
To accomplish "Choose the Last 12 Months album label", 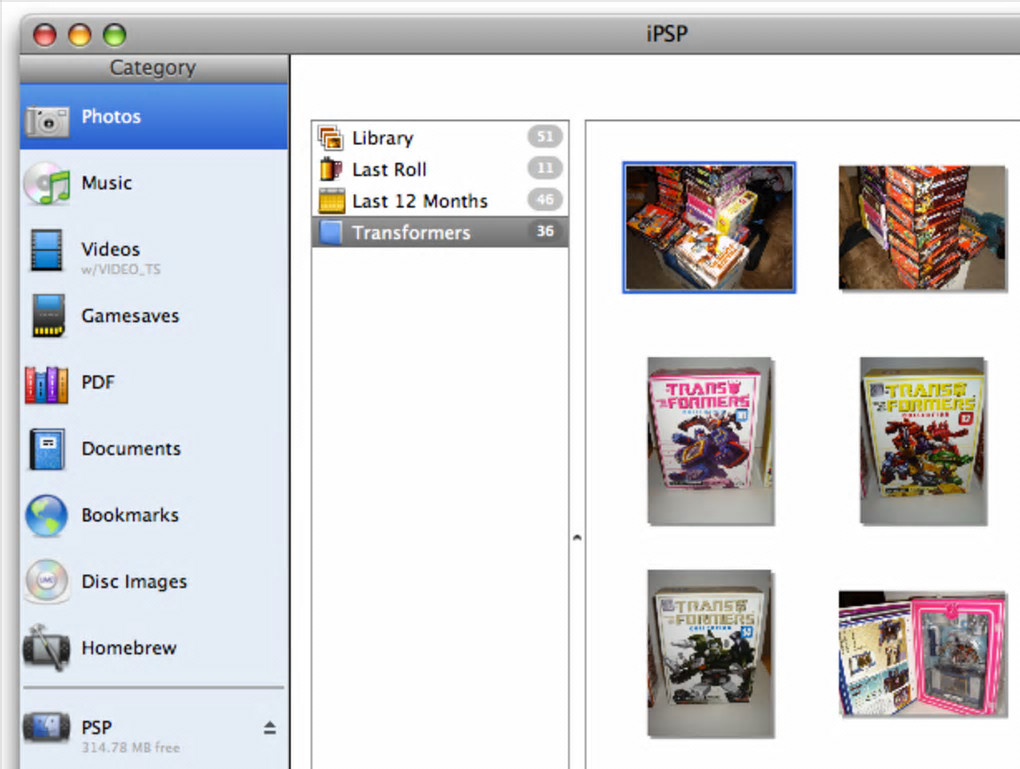I will [x=420, y=201].
